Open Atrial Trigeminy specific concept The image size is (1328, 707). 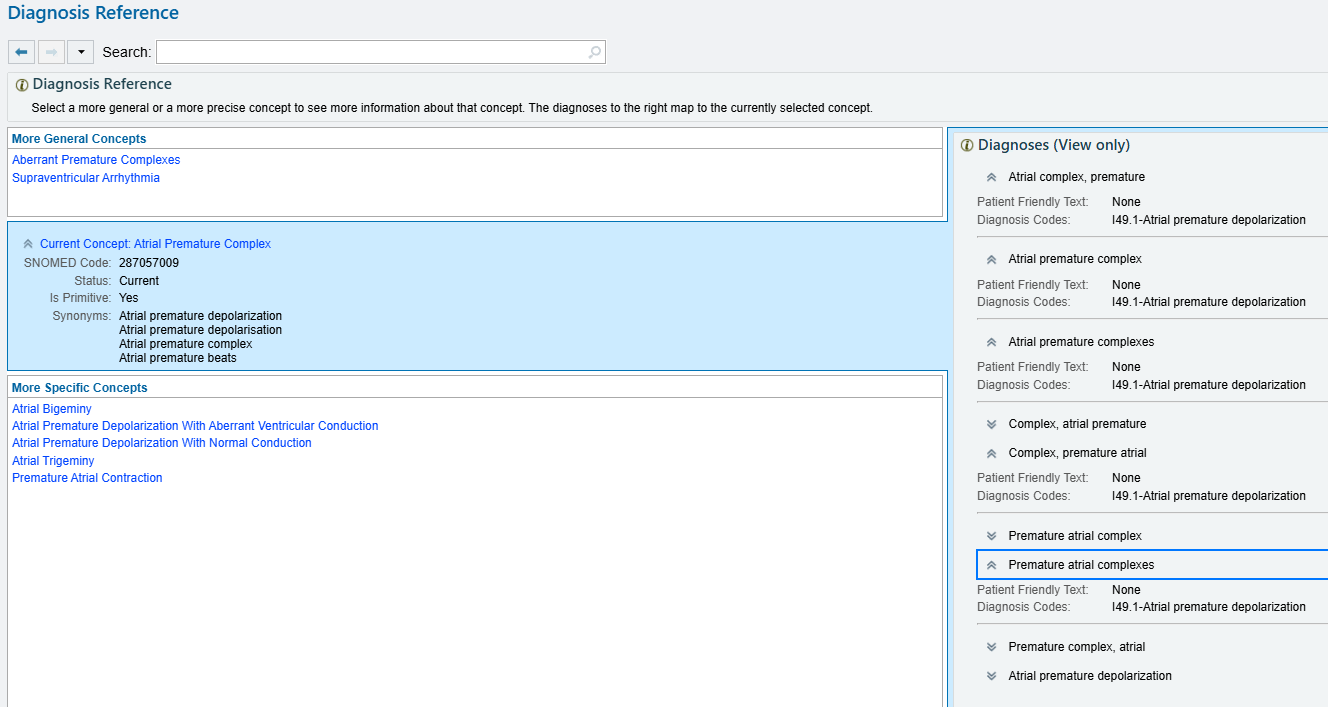(53, 461)
